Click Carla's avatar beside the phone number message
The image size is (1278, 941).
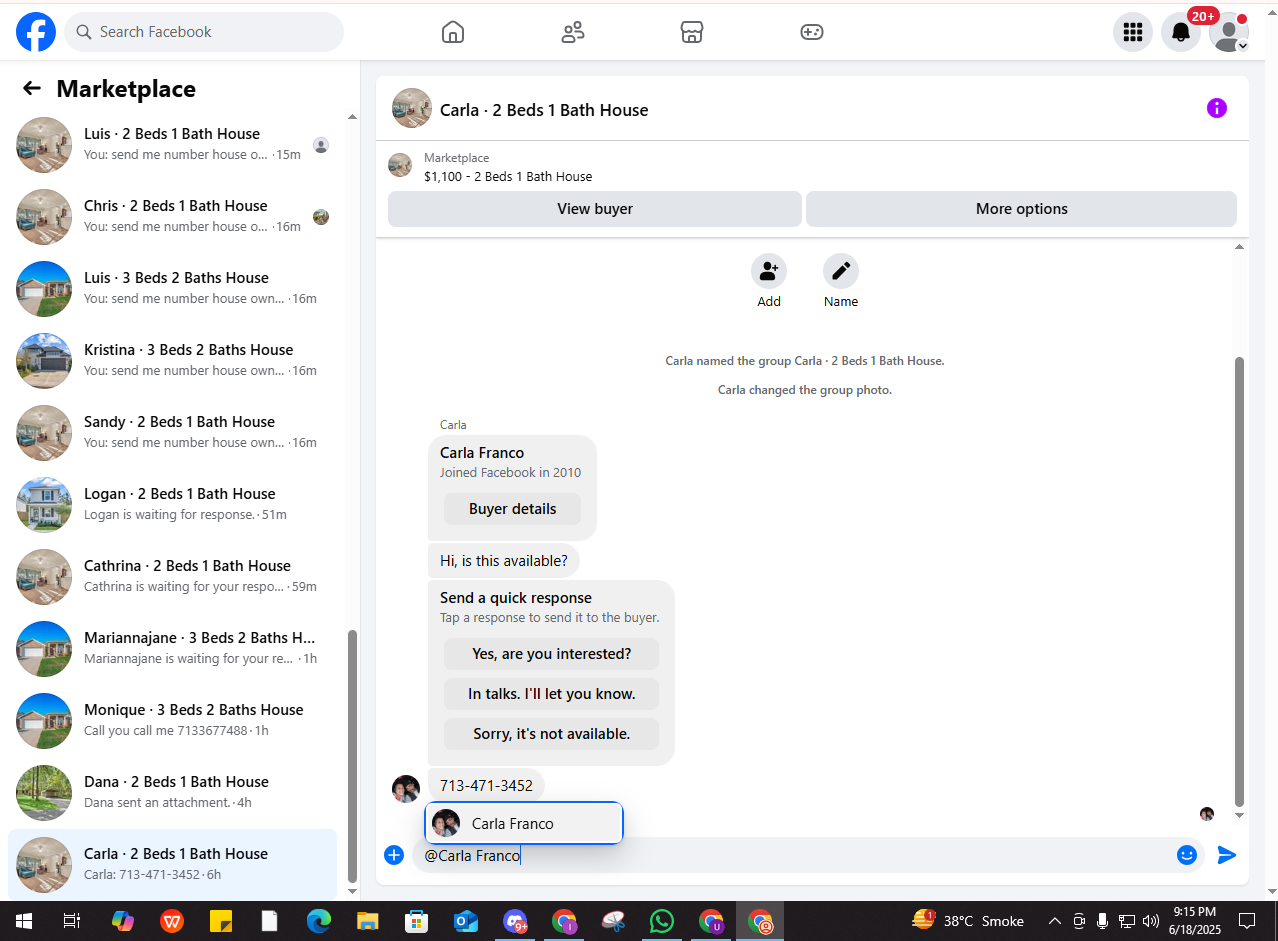[x=406, y=789]
